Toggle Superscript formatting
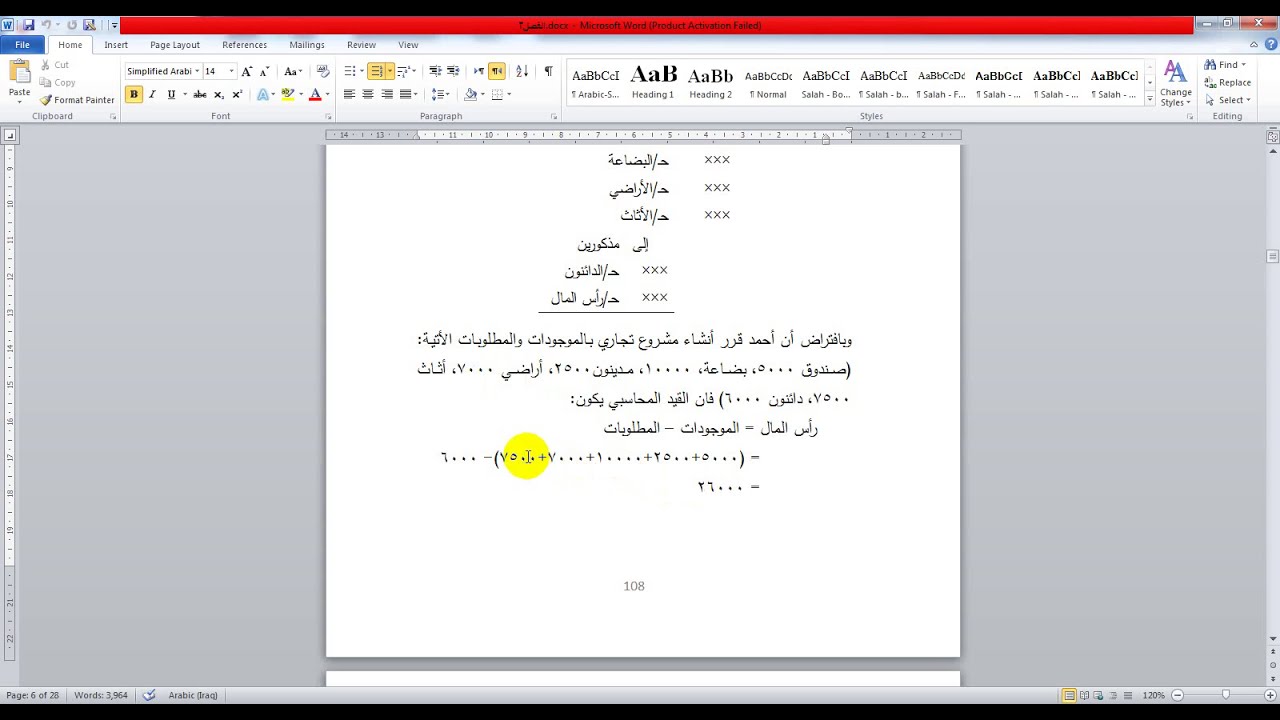1280x720 pixels. (x=237, y=94)
